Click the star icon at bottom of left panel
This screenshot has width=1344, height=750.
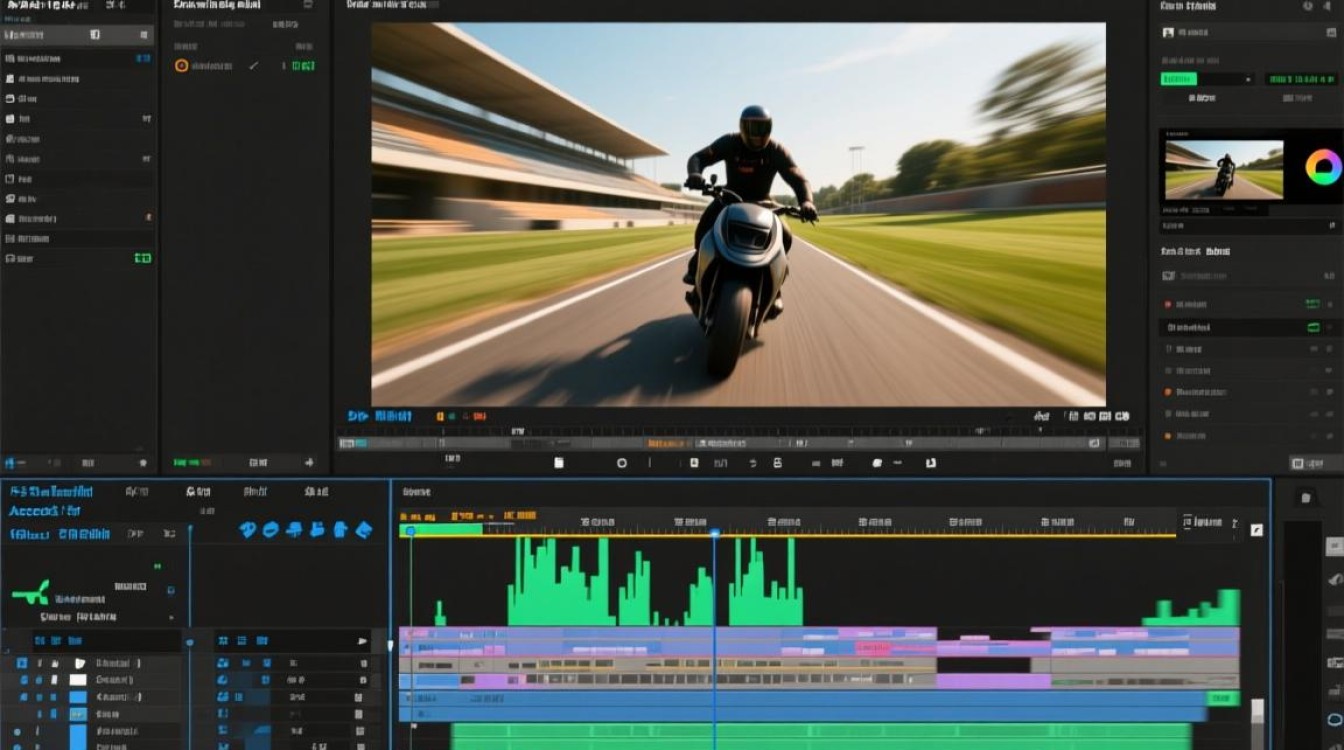click(142, 463)
